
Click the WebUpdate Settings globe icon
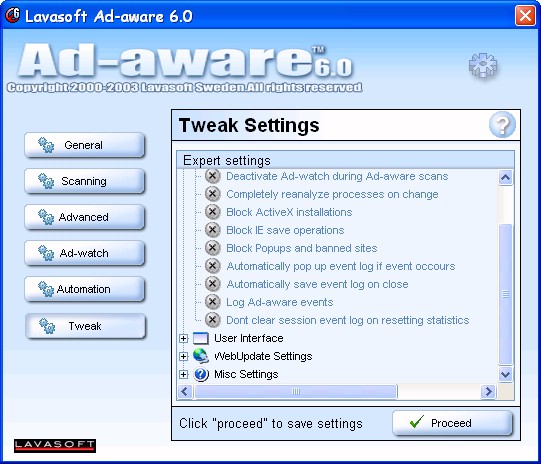pyautogui.click(x=200, y=356)
